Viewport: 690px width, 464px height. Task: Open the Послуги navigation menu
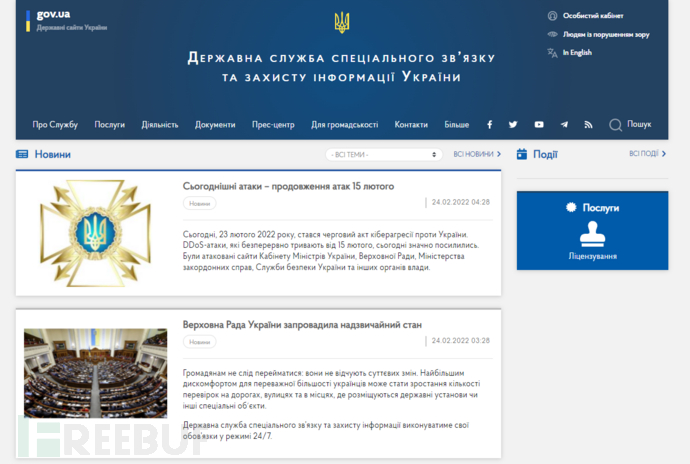click(x=110, y=125)
